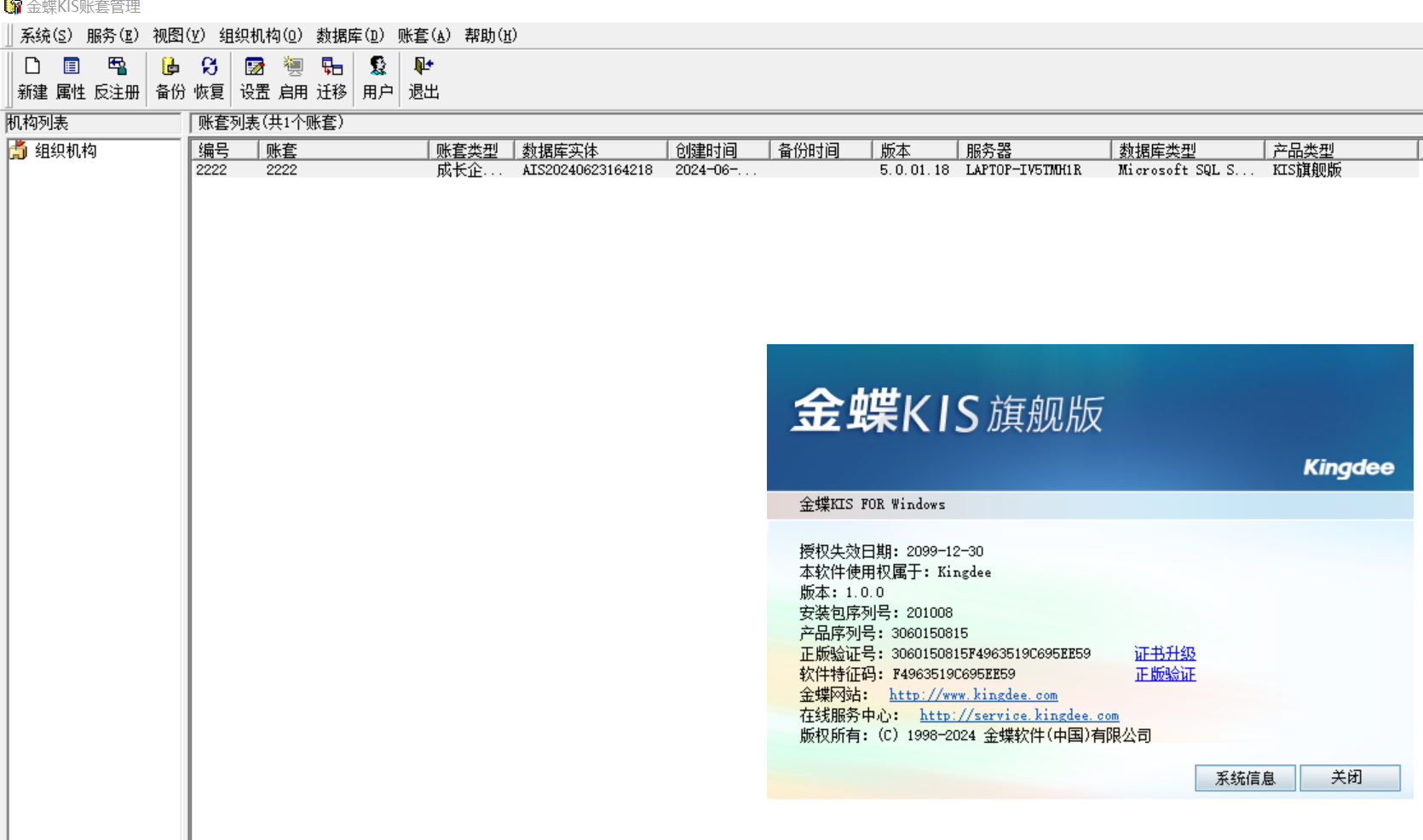Click the 服务器 column header
1423x840 pixels.
click(x=1034, y=150)
